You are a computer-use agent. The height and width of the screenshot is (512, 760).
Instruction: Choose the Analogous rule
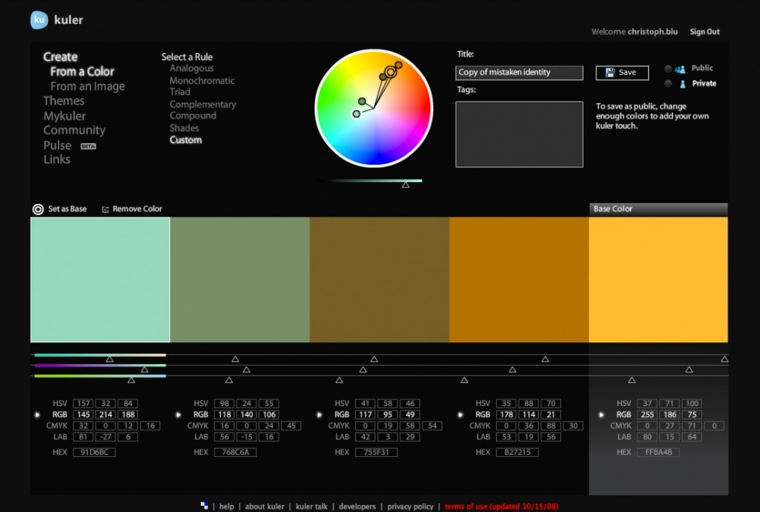(x=191, y=68)
